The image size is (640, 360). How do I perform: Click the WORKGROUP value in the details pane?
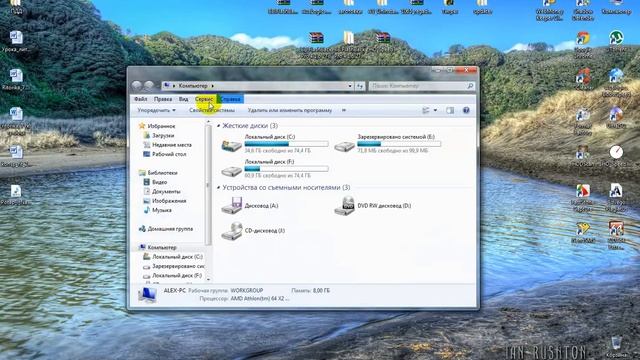247,291
